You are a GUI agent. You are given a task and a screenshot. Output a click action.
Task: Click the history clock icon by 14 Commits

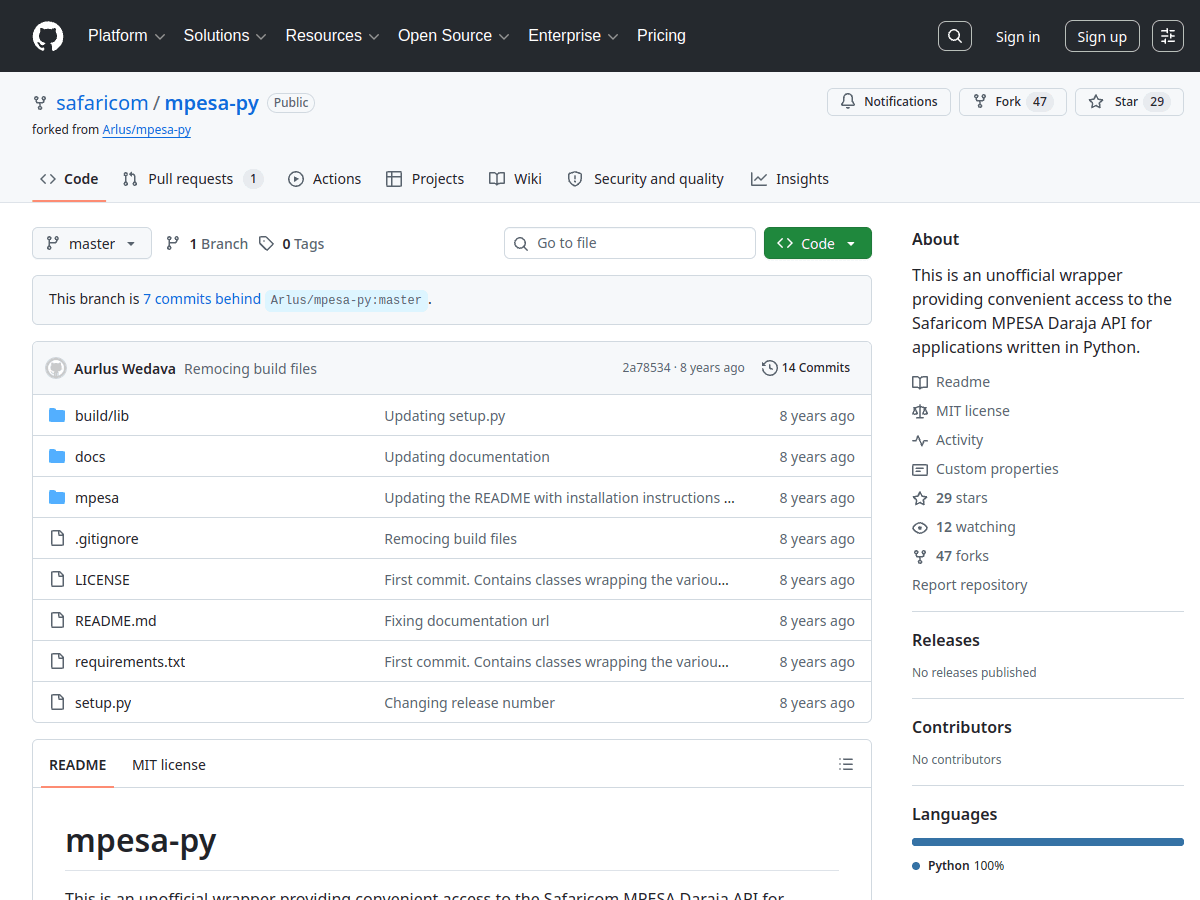pos(769,368)
